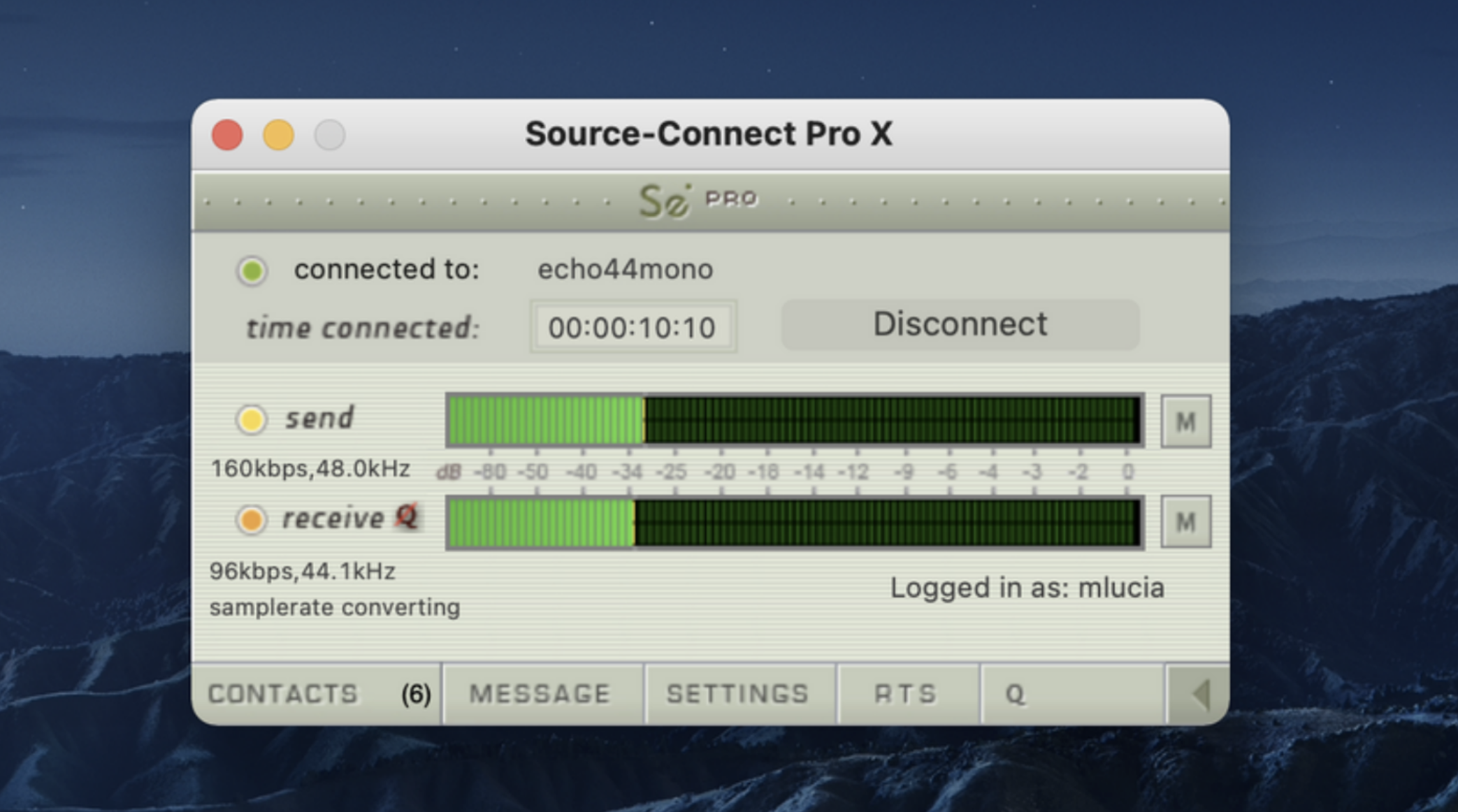Click the red Q icon beside receive
Viewport: 1458px width, 812px height.
[406, 517]
